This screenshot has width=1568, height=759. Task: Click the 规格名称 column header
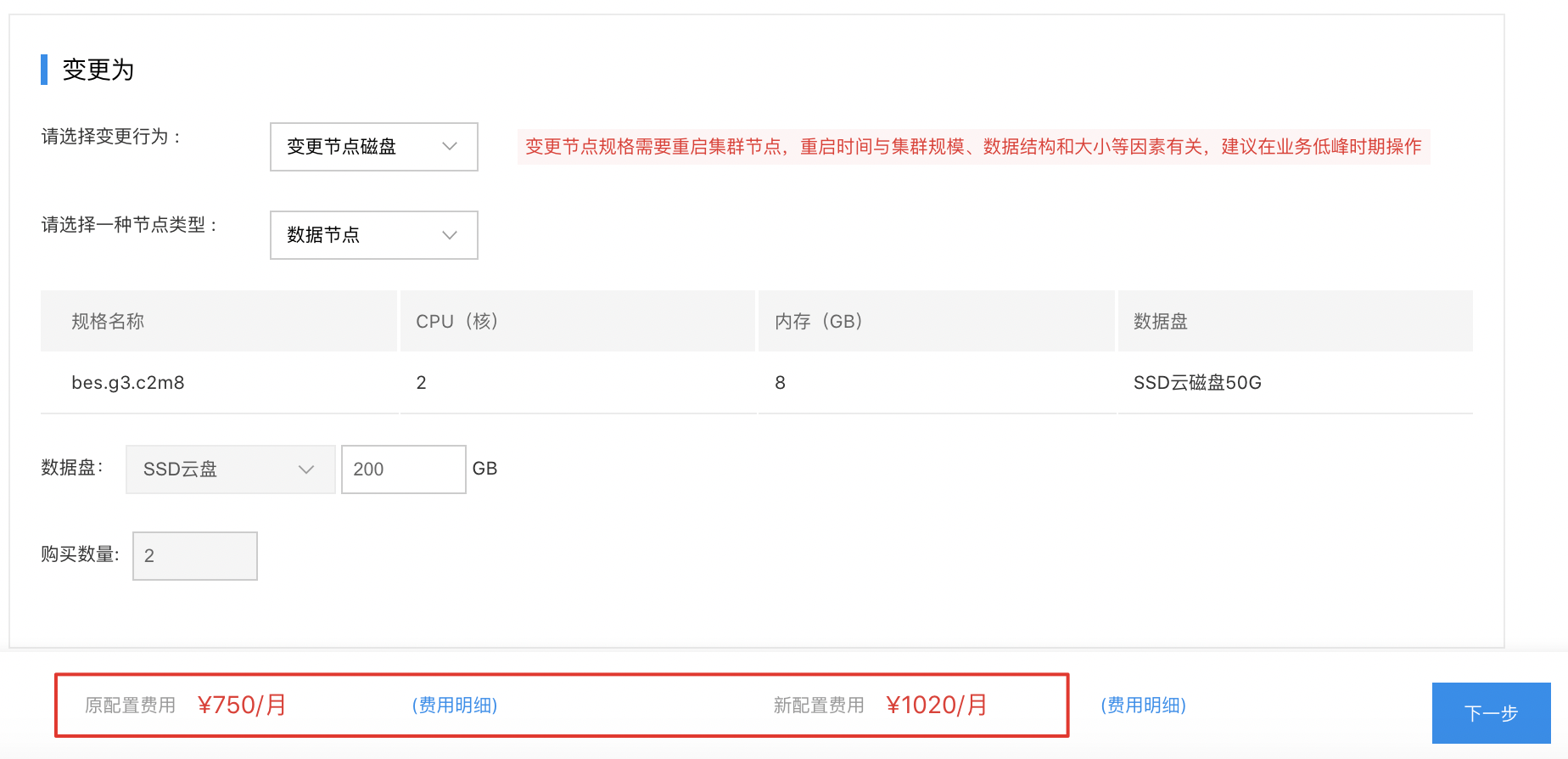tap(108, 322)
